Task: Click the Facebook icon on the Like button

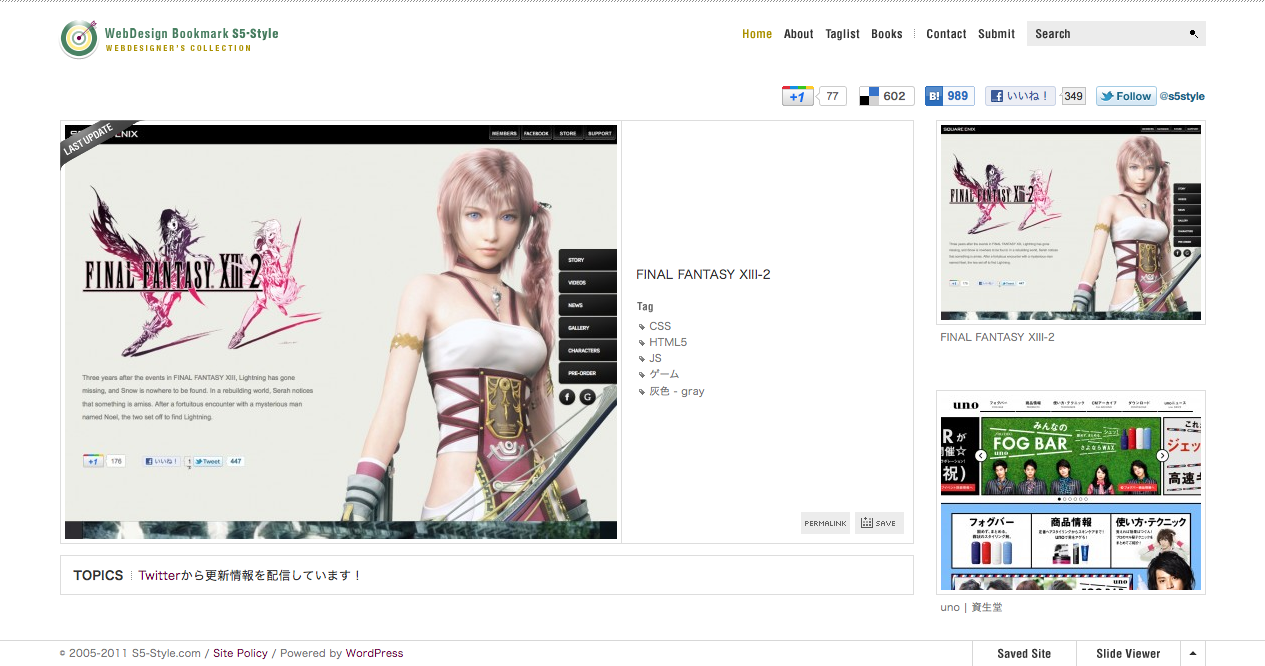Action: pos(997,95)
